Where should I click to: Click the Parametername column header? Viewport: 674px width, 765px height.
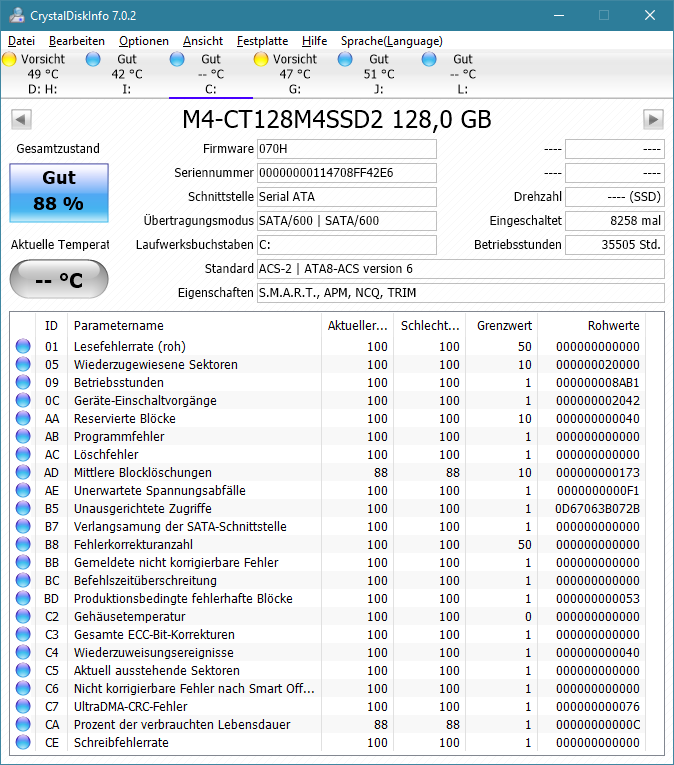[194, 325]
